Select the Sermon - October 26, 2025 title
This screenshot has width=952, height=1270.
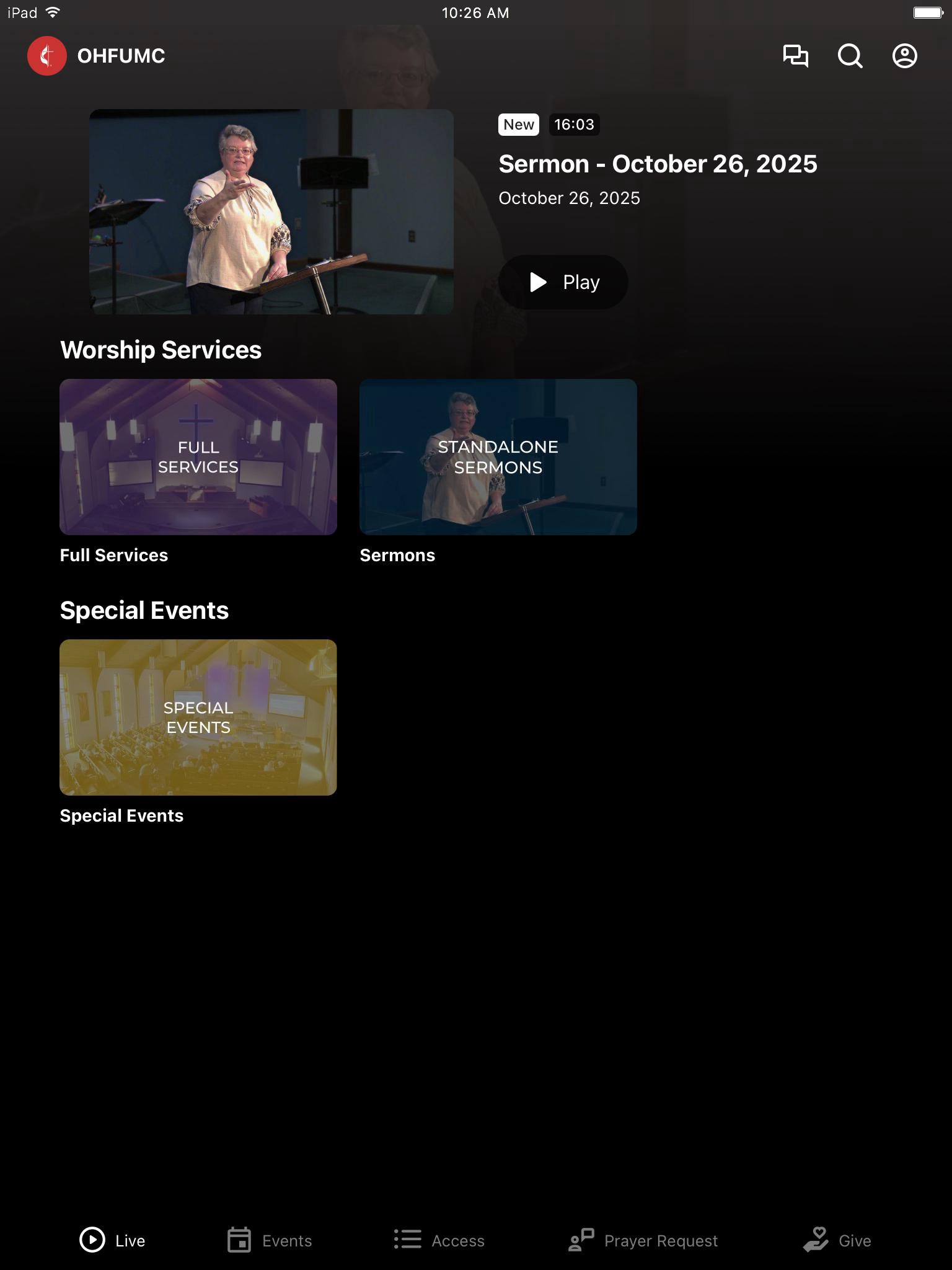coord(658,164)
